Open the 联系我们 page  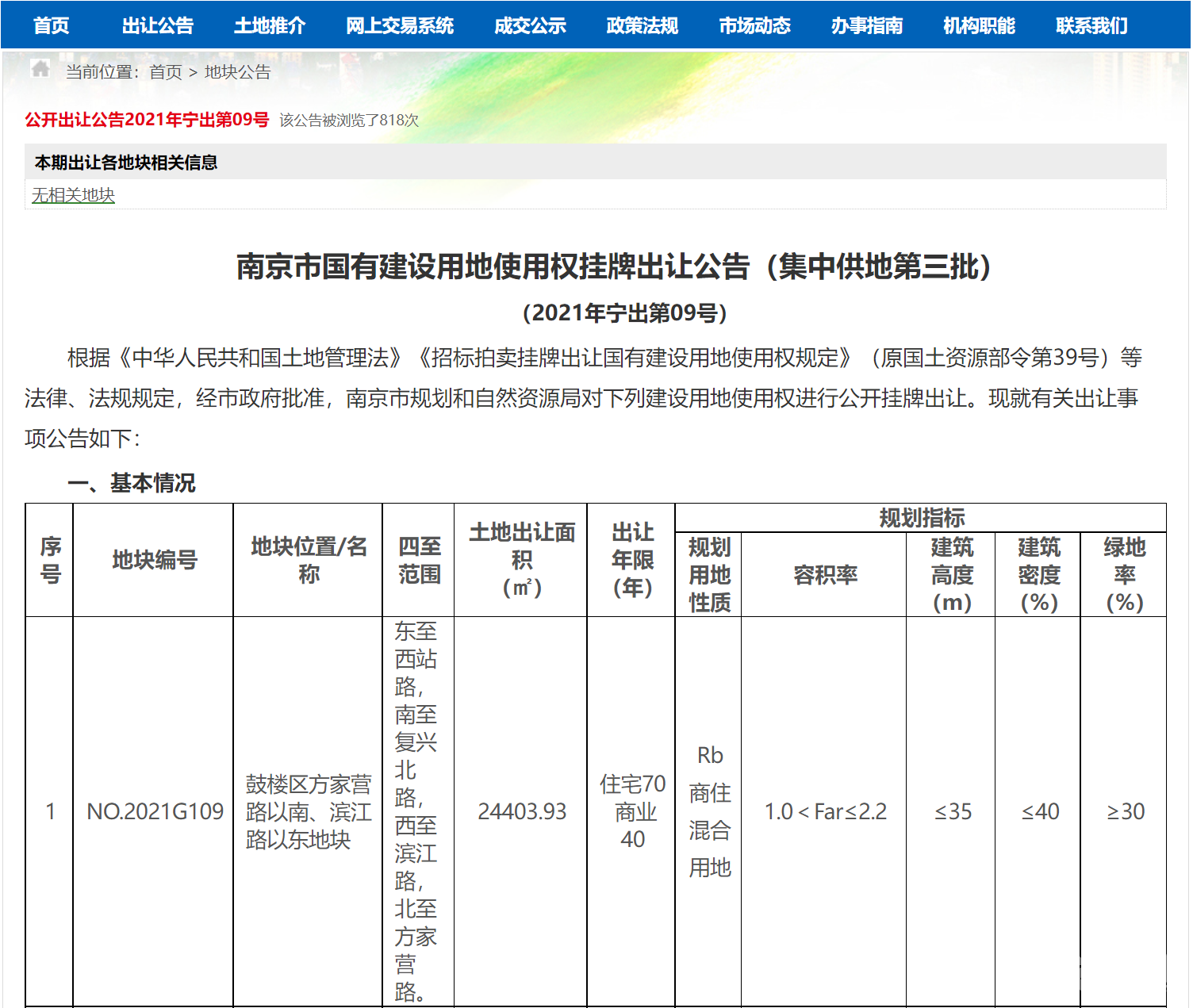[1091, 25]
